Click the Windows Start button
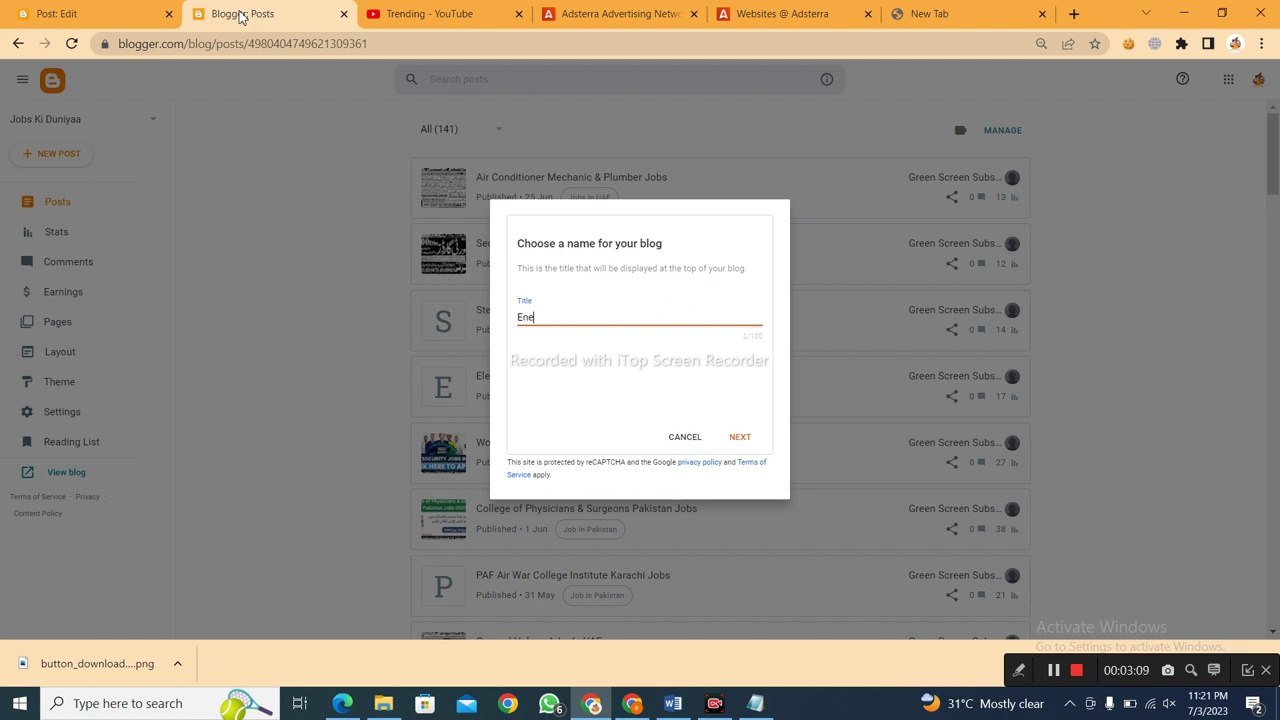Viewport: 1280px width, 720px height. pos(20,703)
